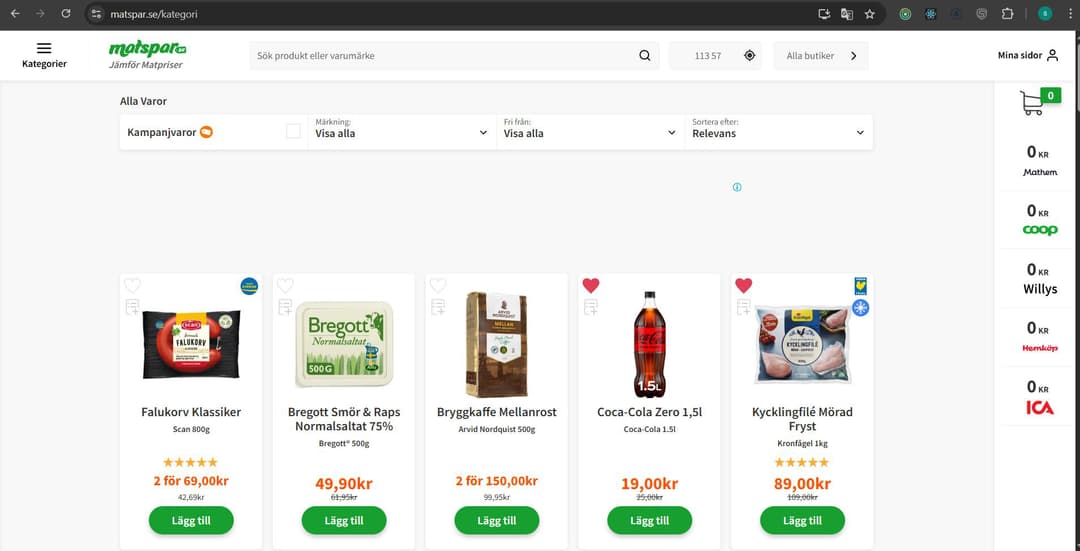Open the Kronfågel chicken fillet image
Image resolution: width=1080 pixels, height=551 pixels.
[x=802, y=344]
